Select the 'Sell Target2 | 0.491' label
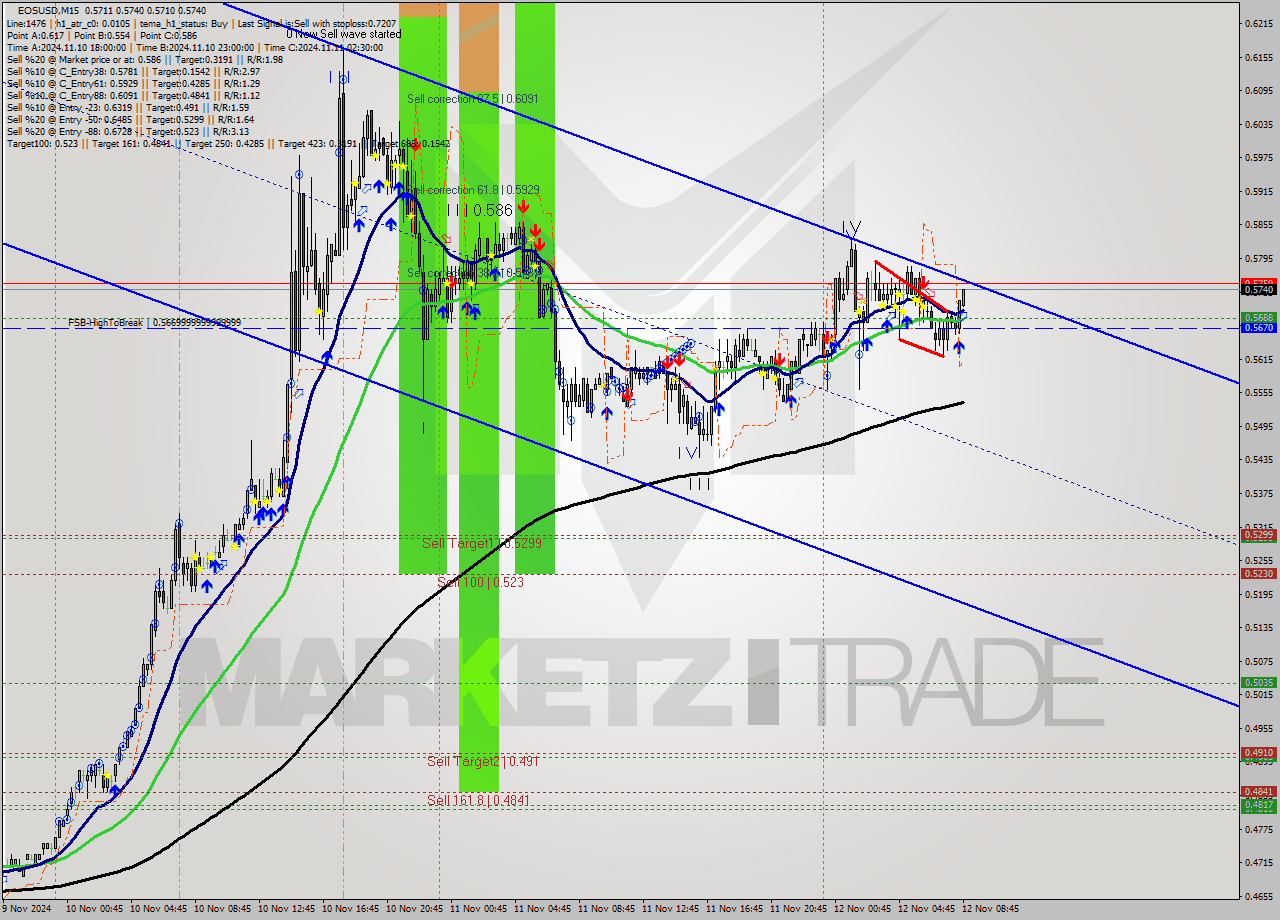 click(x=483, y=761)
